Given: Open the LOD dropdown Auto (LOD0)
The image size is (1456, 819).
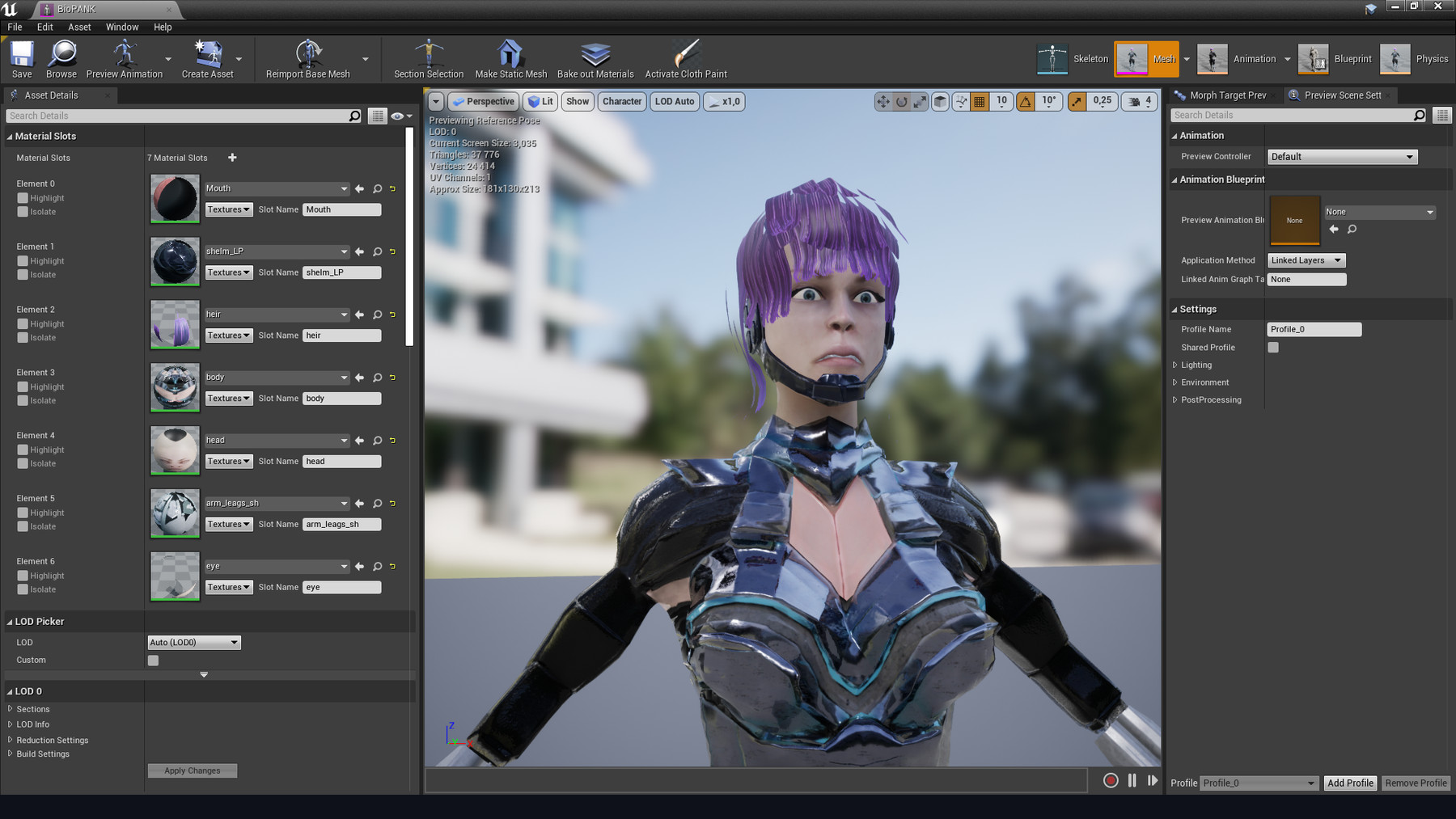Looking at the screenshot, I should coord(194,643).
